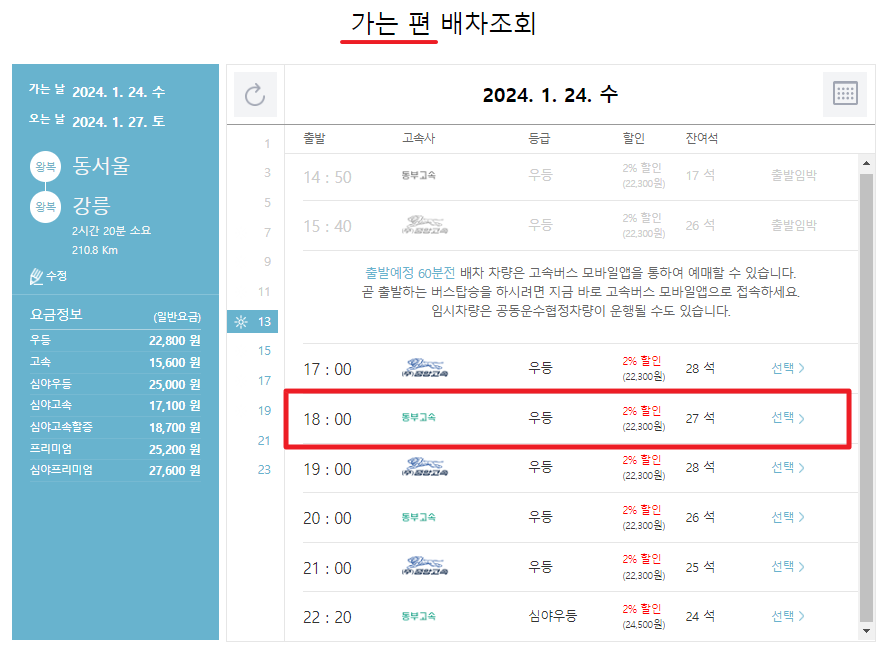Click the 심야고속할증 18,700 원 fare row
This screenshot has width=889, height=652.
click(x=115, y=427)
